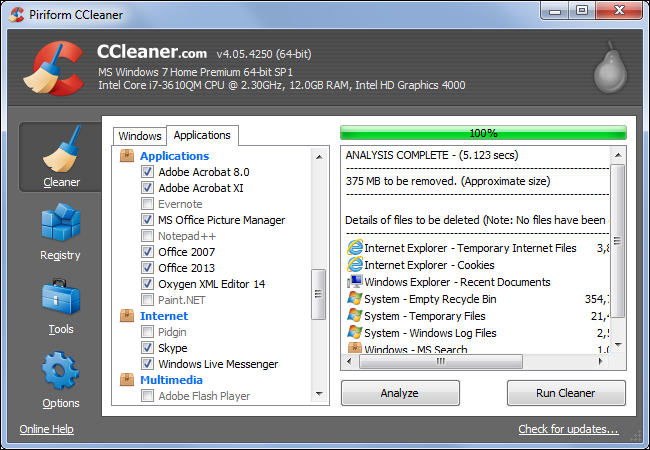
Task: Toggle the Evernote checkbox
Action: pos(147,203)
